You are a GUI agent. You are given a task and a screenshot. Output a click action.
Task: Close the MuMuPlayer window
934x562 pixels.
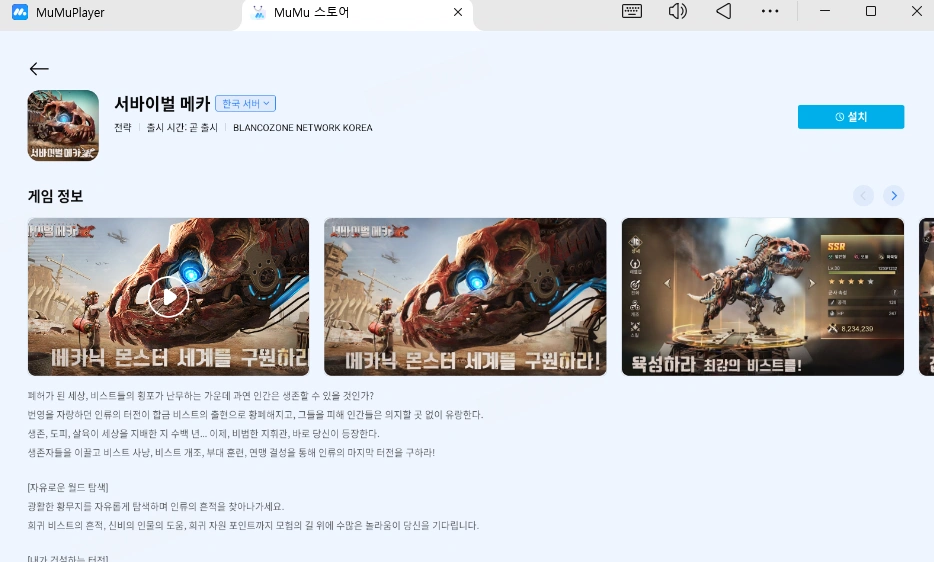tap(917, 11)
